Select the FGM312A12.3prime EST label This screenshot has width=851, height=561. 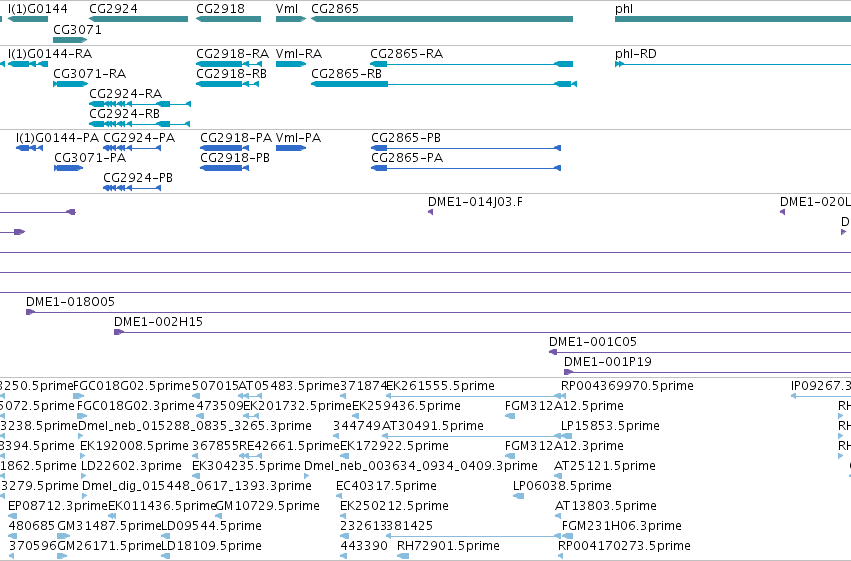click(x=564, y=446)
